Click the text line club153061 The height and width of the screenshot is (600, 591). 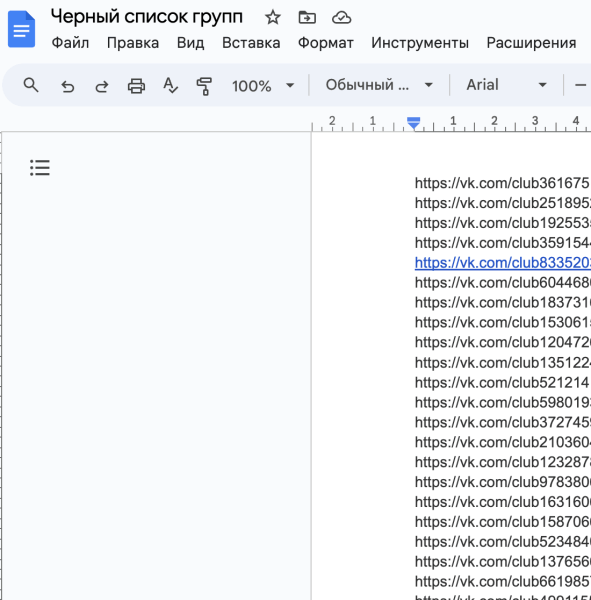(503, 323)
